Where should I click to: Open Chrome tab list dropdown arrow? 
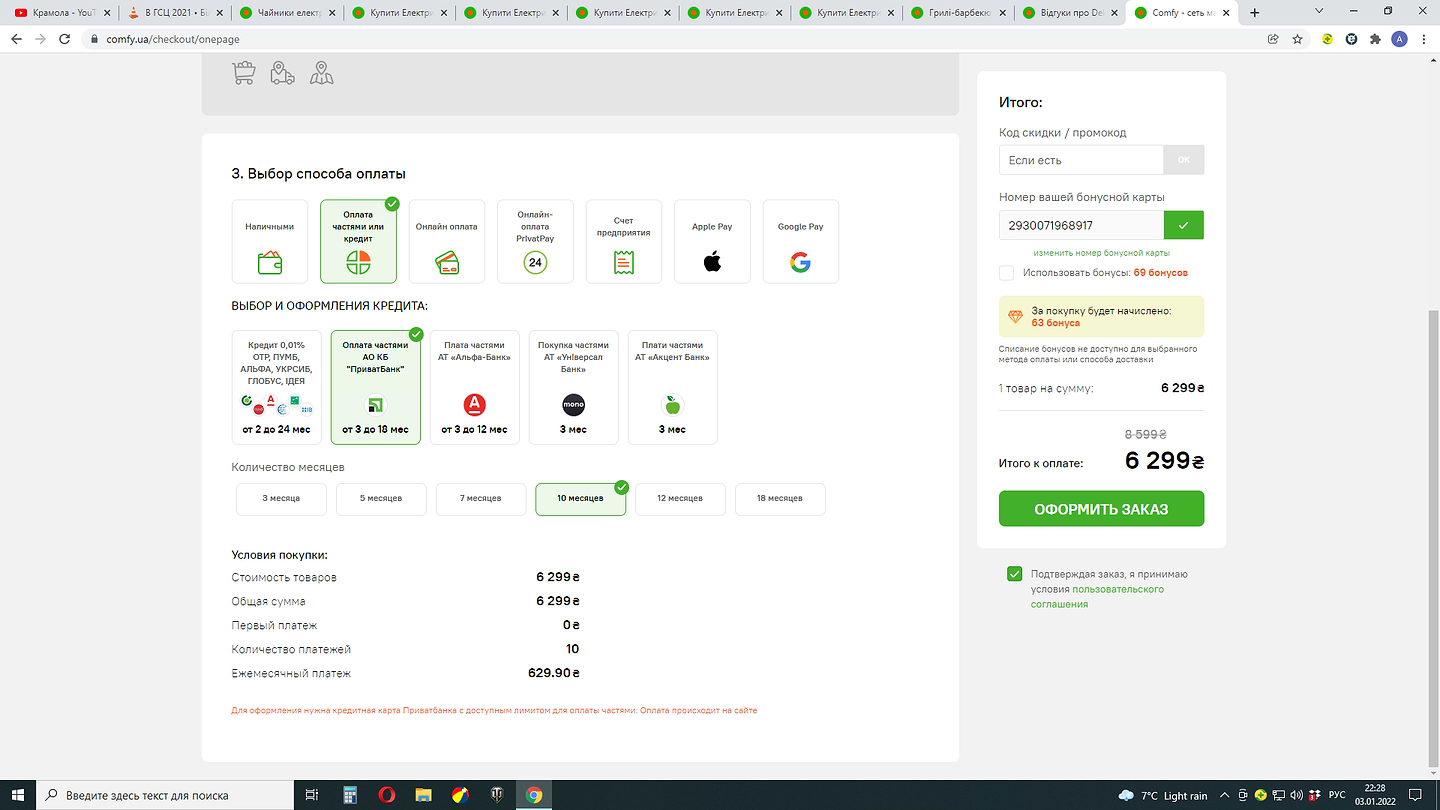pyautogui.click(x=1319, y=12)
